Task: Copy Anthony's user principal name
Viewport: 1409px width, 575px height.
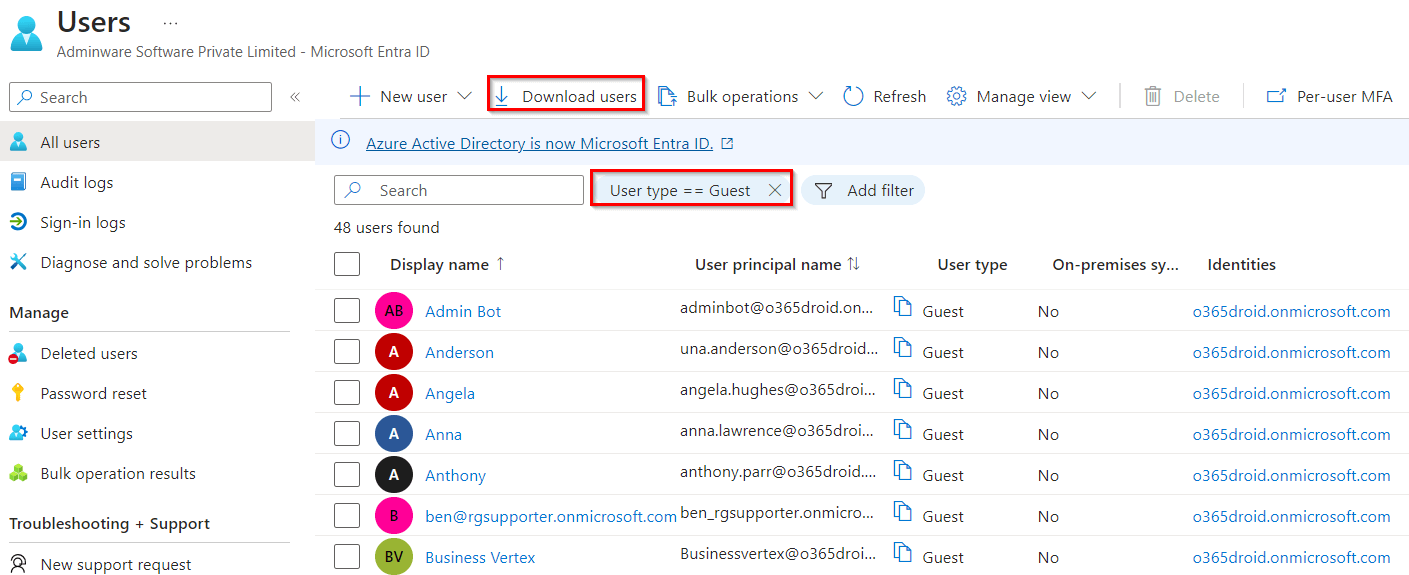Action: click(903, 472)
